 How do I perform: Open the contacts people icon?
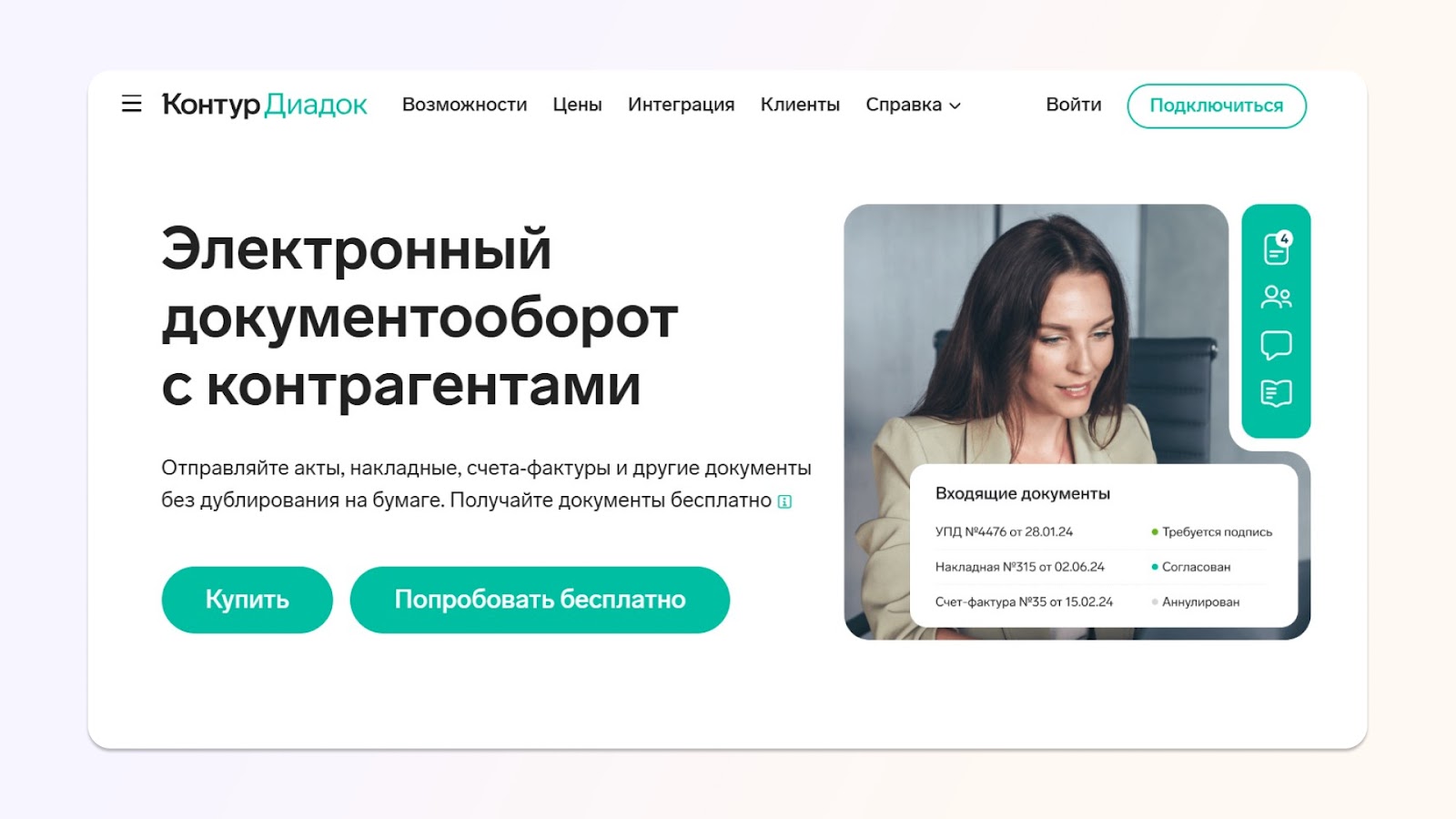tap(1276, 297)
